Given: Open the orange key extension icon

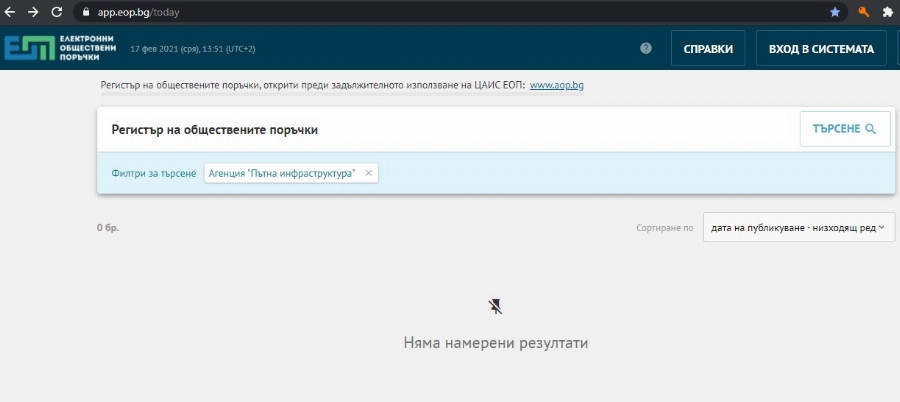Looking at the screenshot, I should point(863,12).
